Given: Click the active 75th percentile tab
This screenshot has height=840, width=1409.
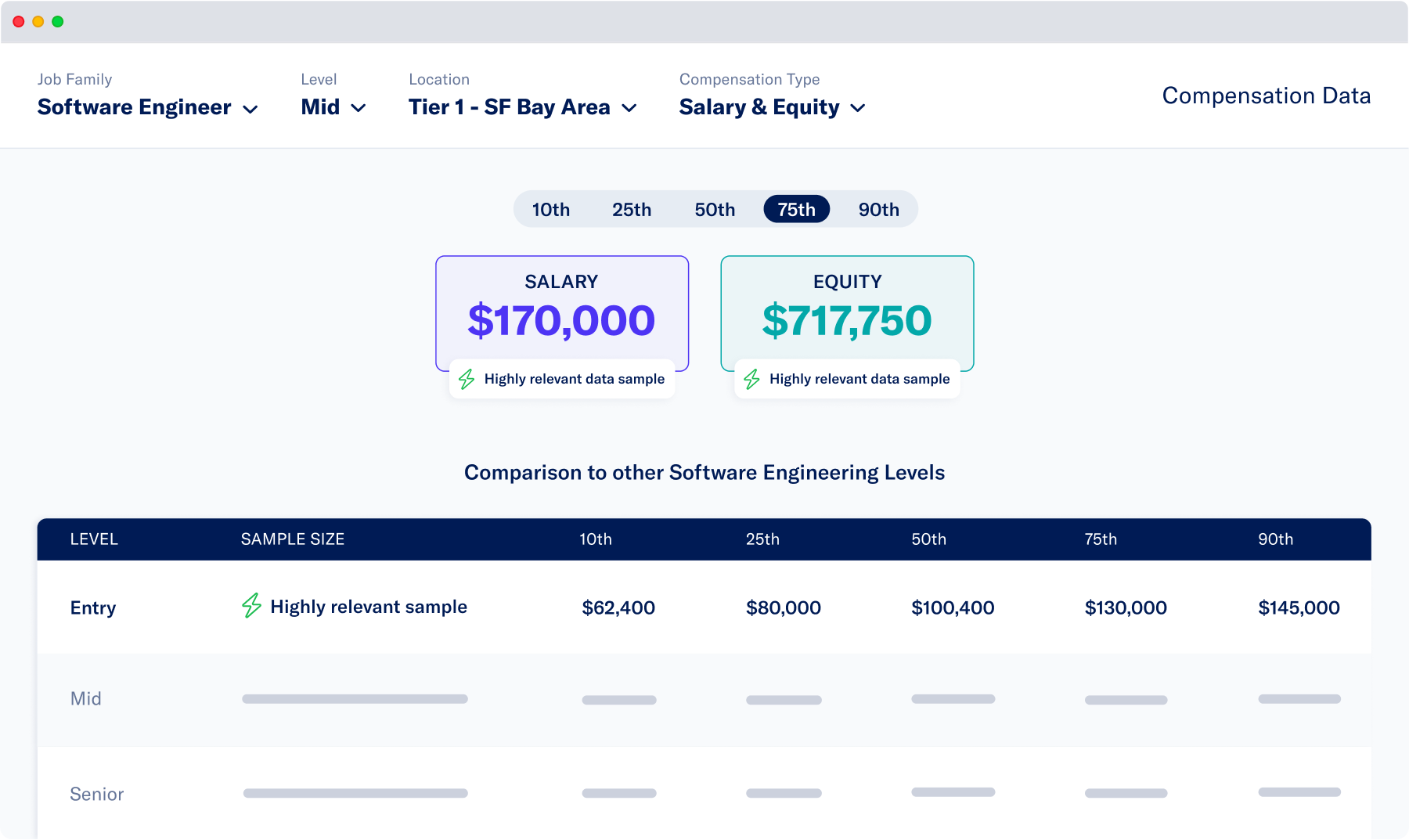Looking at the screenshot, I should click(796, 209).
